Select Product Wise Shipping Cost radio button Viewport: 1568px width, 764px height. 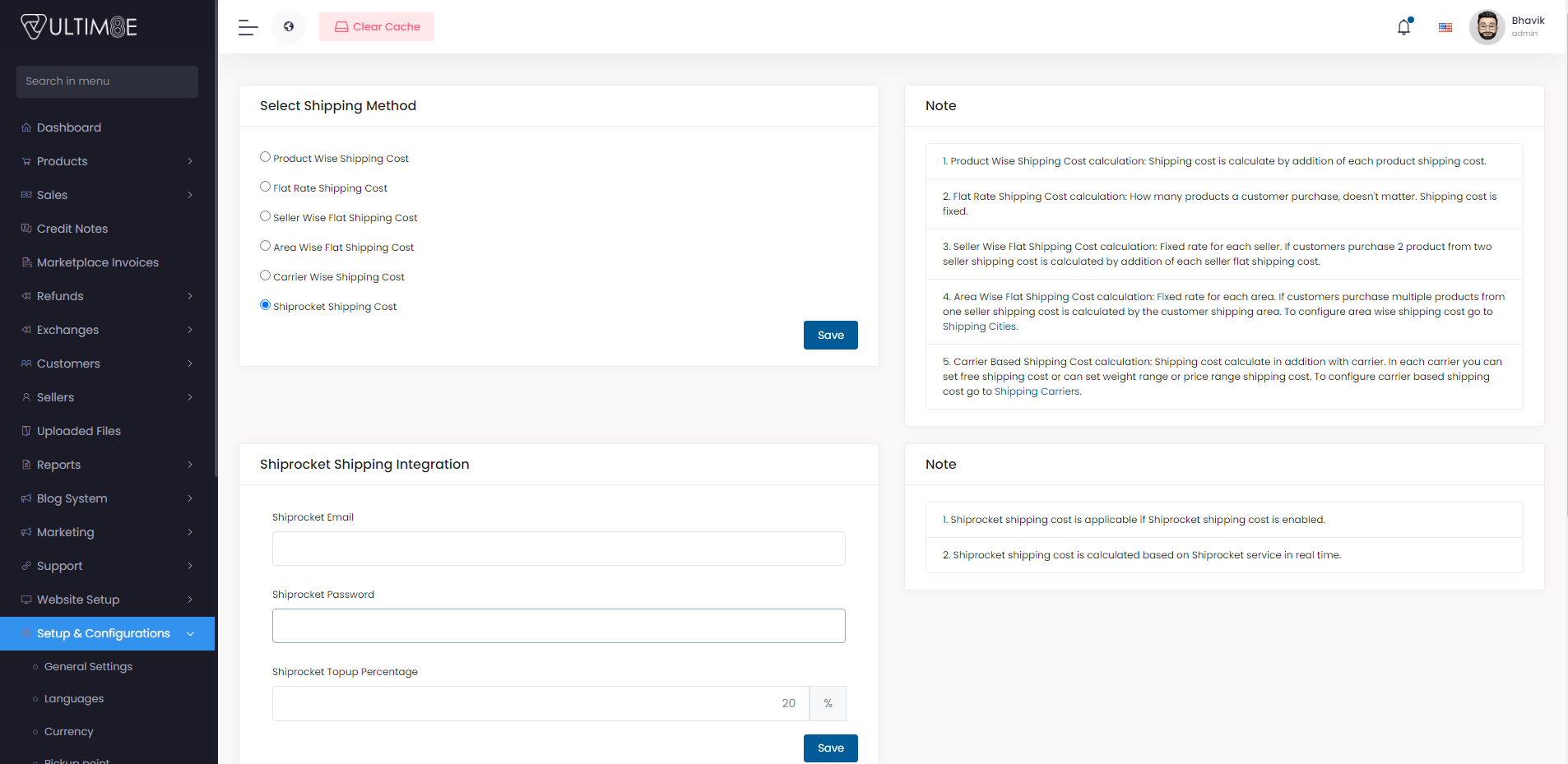265,157
